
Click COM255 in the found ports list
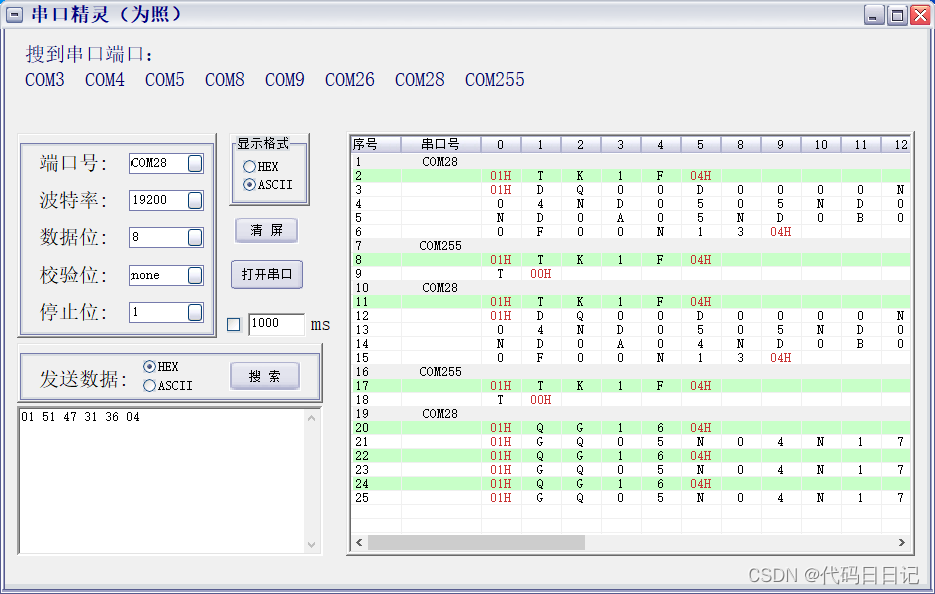click(x=495, y=80)
